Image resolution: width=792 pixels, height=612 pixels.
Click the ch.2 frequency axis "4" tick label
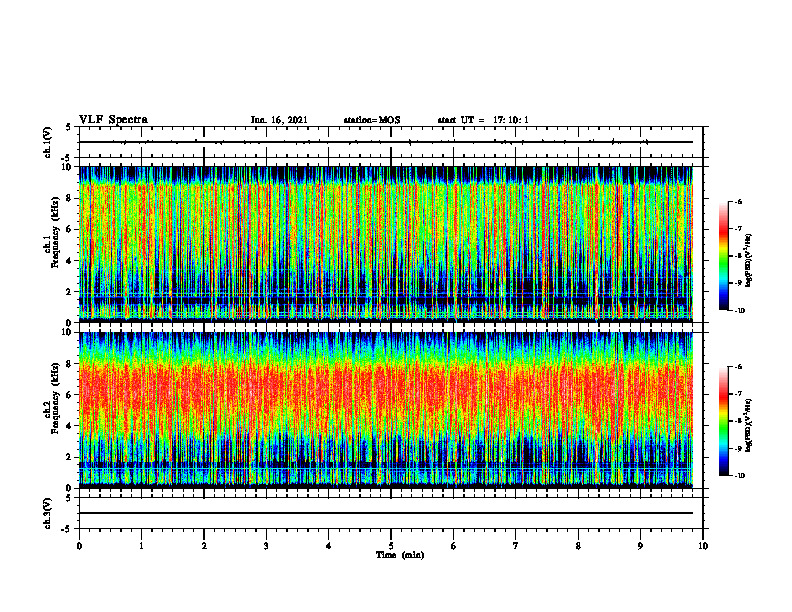(x=70, y=426)
